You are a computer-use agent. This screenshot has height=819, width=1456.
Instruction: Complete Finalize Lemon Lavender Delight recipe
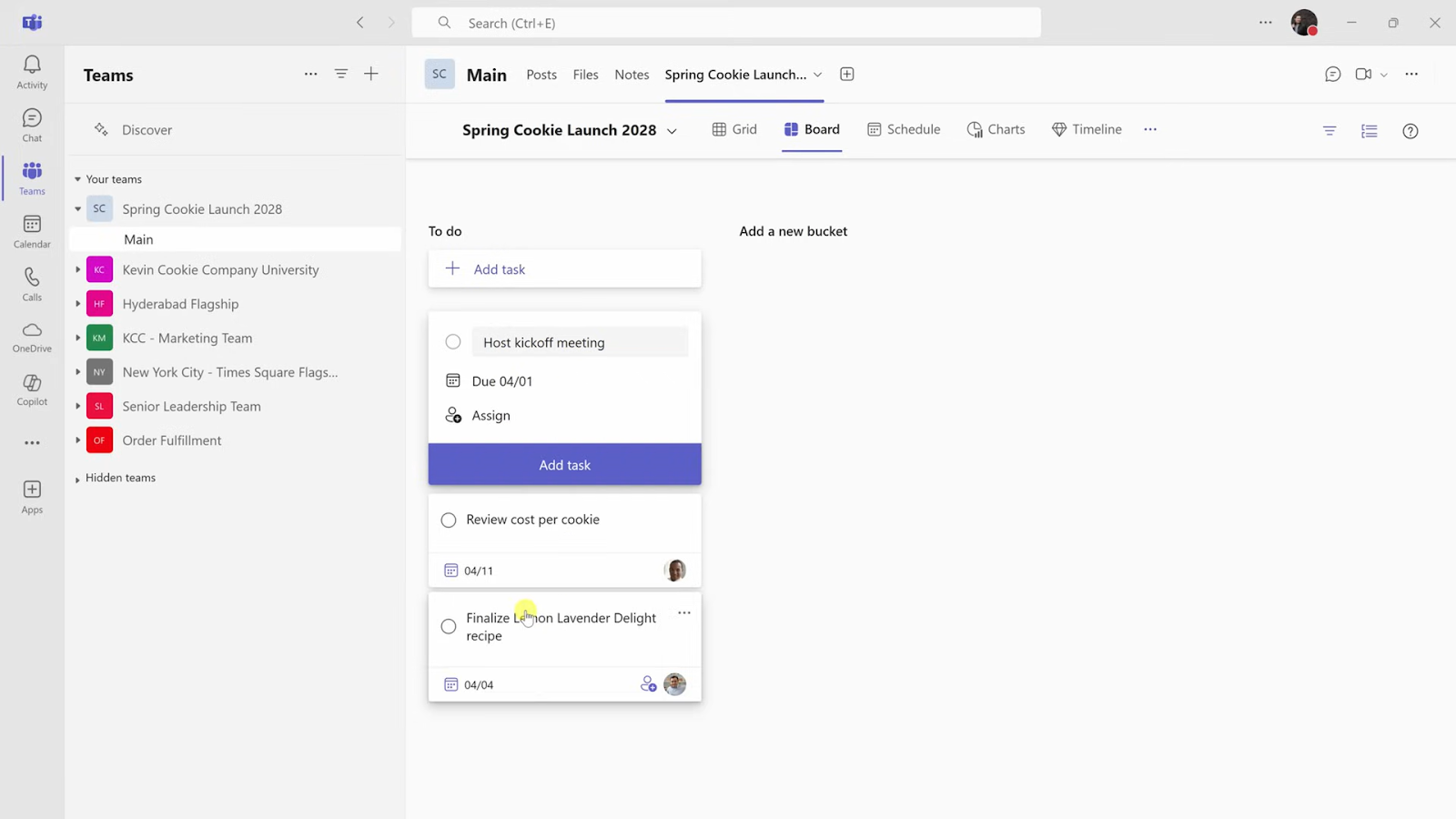pyautogui.click(x=449, y=627)
